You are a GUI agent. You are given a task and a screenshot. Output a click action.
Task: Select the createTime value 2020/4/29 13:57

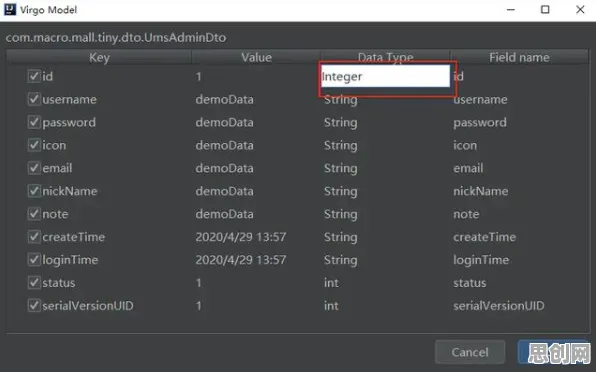pos(241,237)
